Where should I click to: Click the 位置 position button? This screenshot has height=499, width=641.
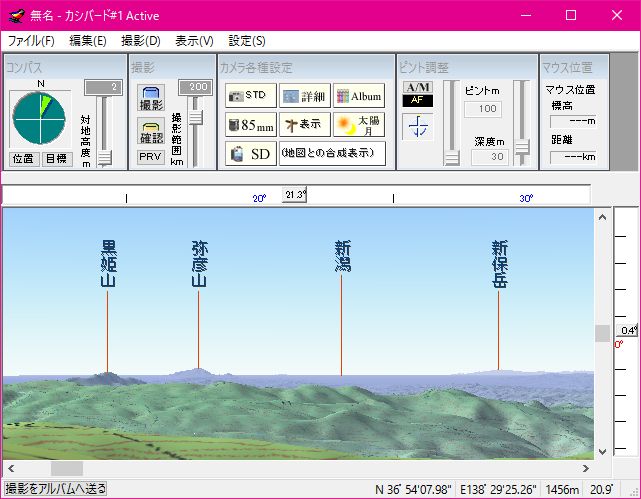click(x=24, y=159)
